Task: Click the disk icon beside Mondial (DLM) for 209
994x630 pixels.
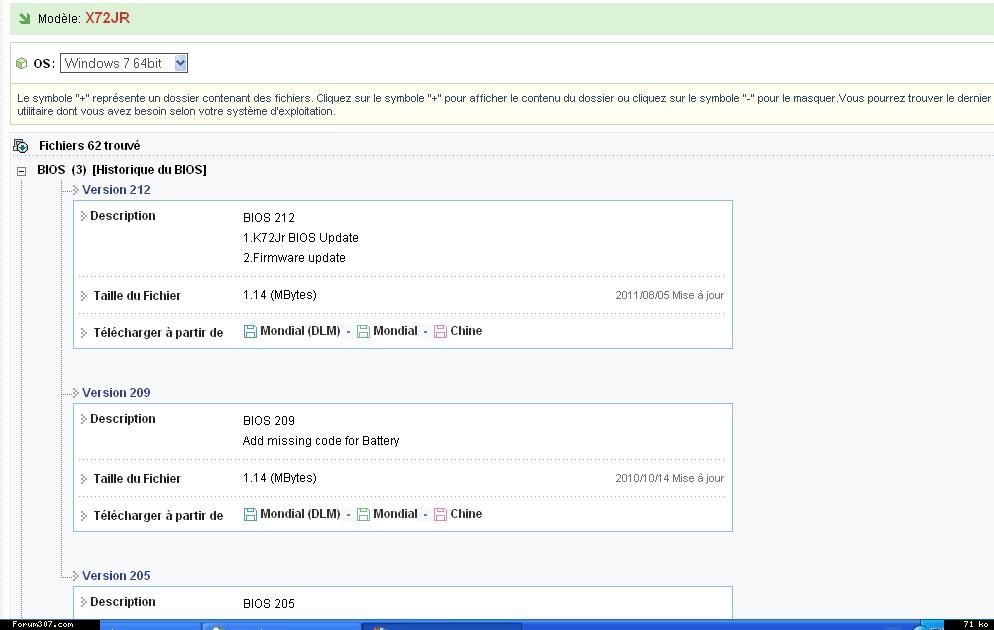Action: (x=250, y=515)
